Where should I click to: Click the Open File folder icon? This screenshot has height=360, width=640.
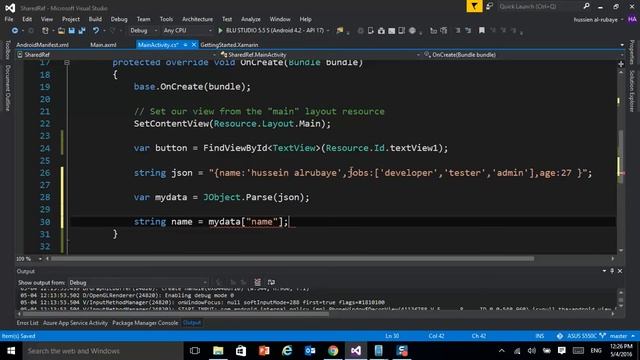coord(61,31)
